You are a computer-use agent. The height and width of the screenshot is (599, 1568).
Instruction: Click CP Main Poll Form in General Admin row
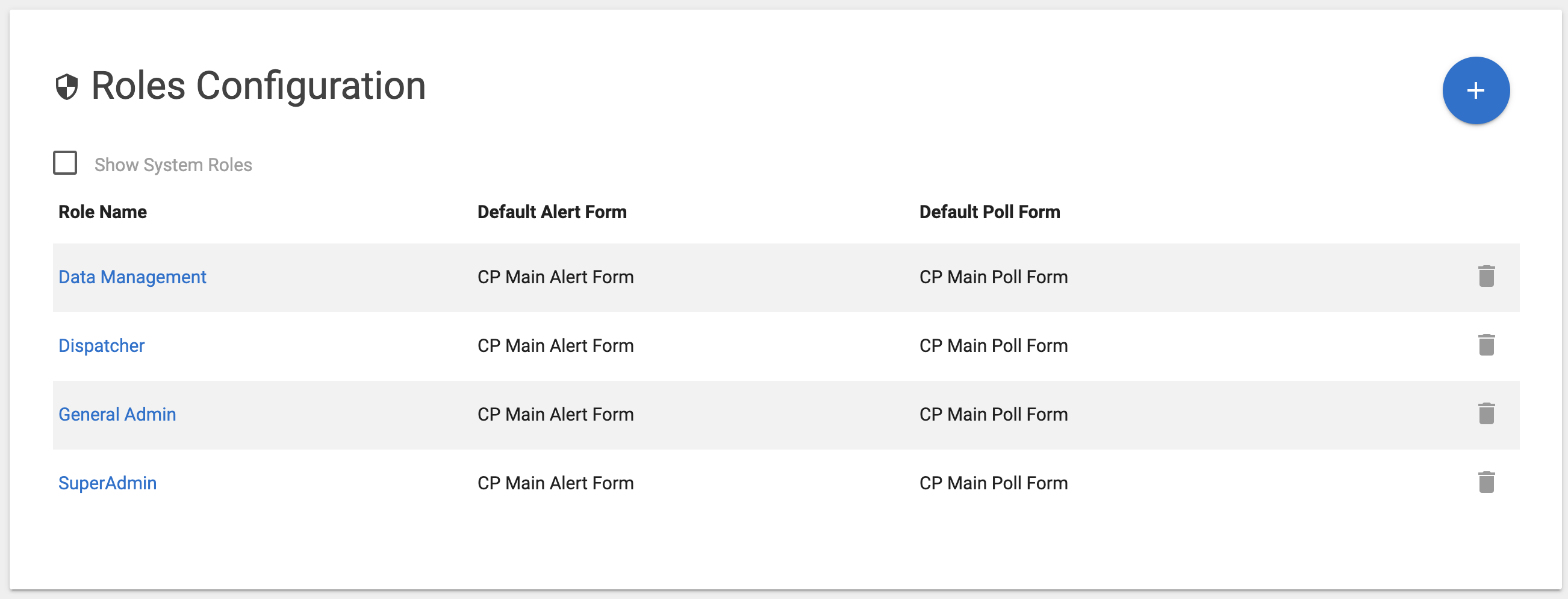993,415
